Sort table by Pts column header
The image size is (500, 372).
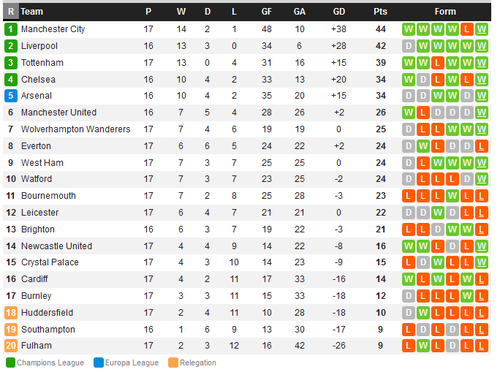pos(380,12)
